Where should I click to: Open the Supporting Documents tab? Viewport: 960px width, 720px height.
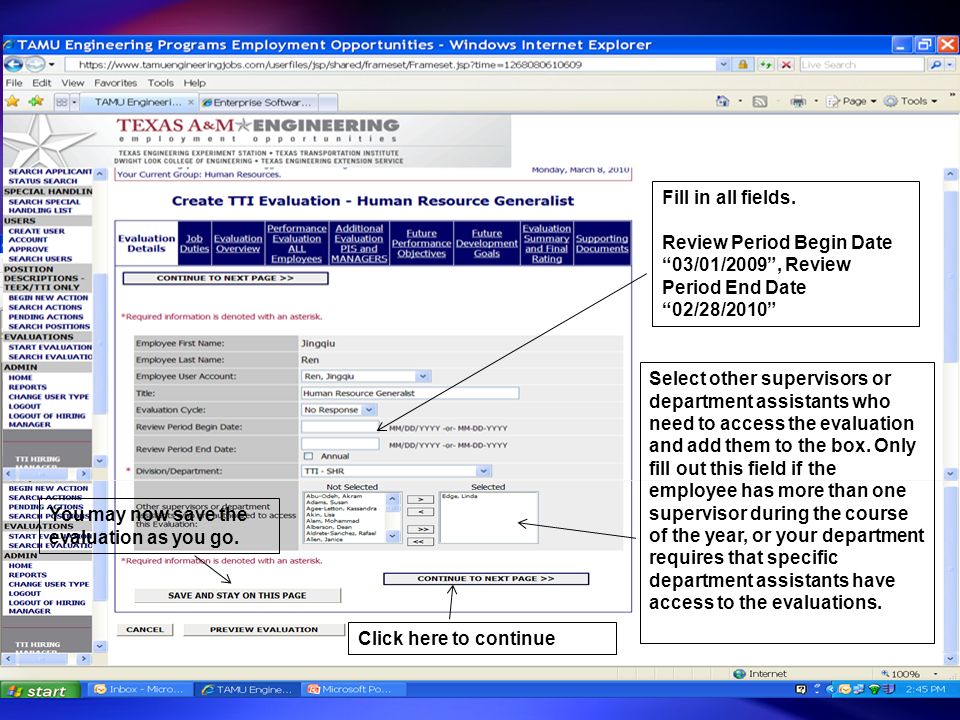pos(602,243)
